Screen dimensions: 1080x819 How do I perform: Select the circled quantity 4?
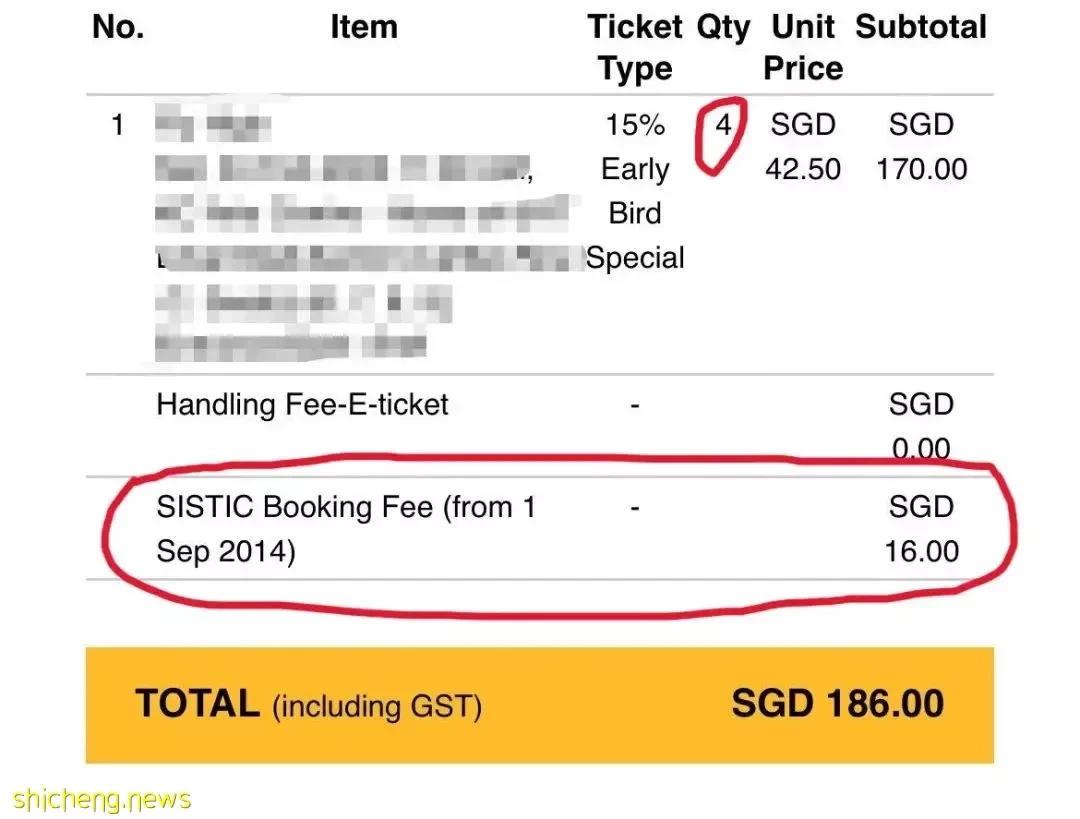click(x=723, y=125)
